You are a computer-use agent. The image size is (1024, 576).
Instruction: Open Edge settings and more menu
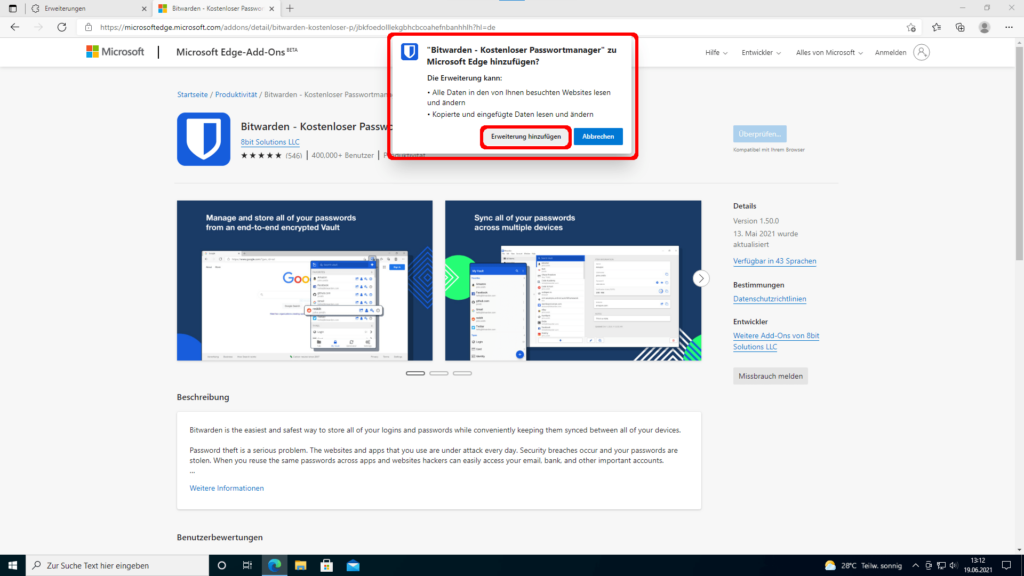(x=1009, y=27)
